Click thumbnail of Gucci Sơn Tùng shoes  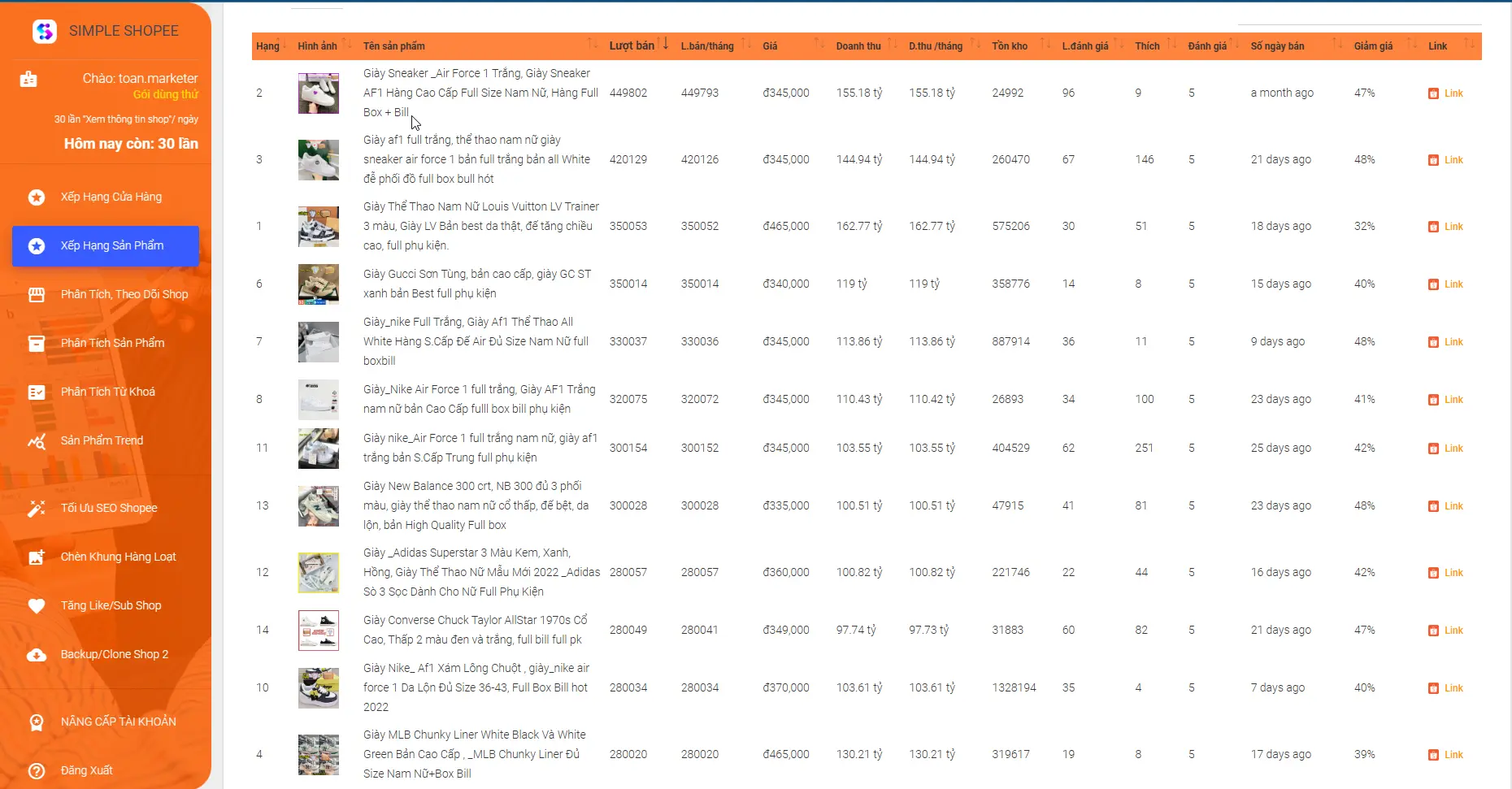coord(319,284)
